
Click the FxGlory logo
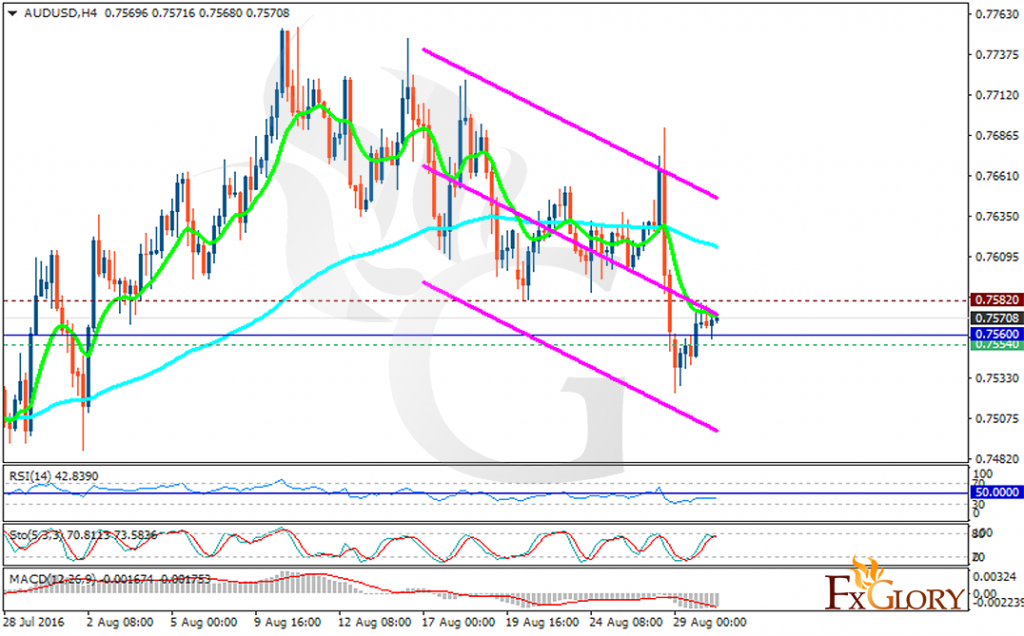[895, 584]
